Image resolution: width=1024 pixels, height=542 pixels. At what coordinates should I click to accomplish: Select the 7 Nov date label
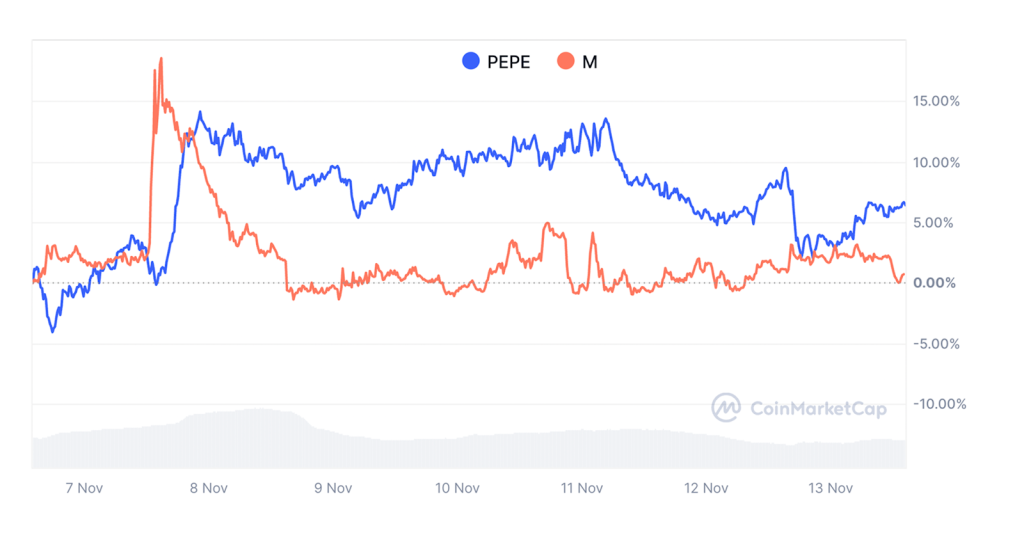click(83, 489)
